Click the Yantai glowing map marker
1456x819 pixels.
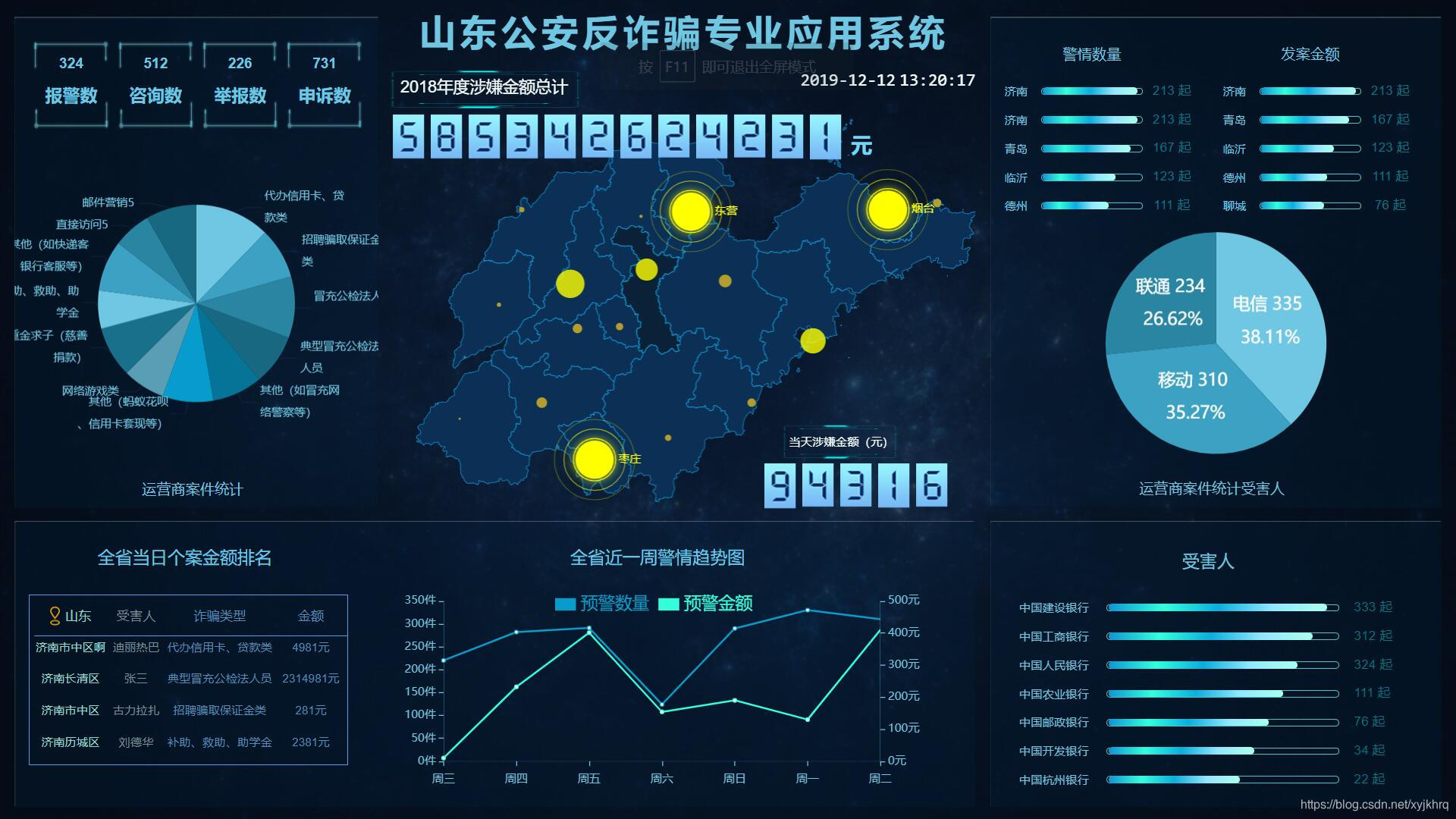point(887,209)
